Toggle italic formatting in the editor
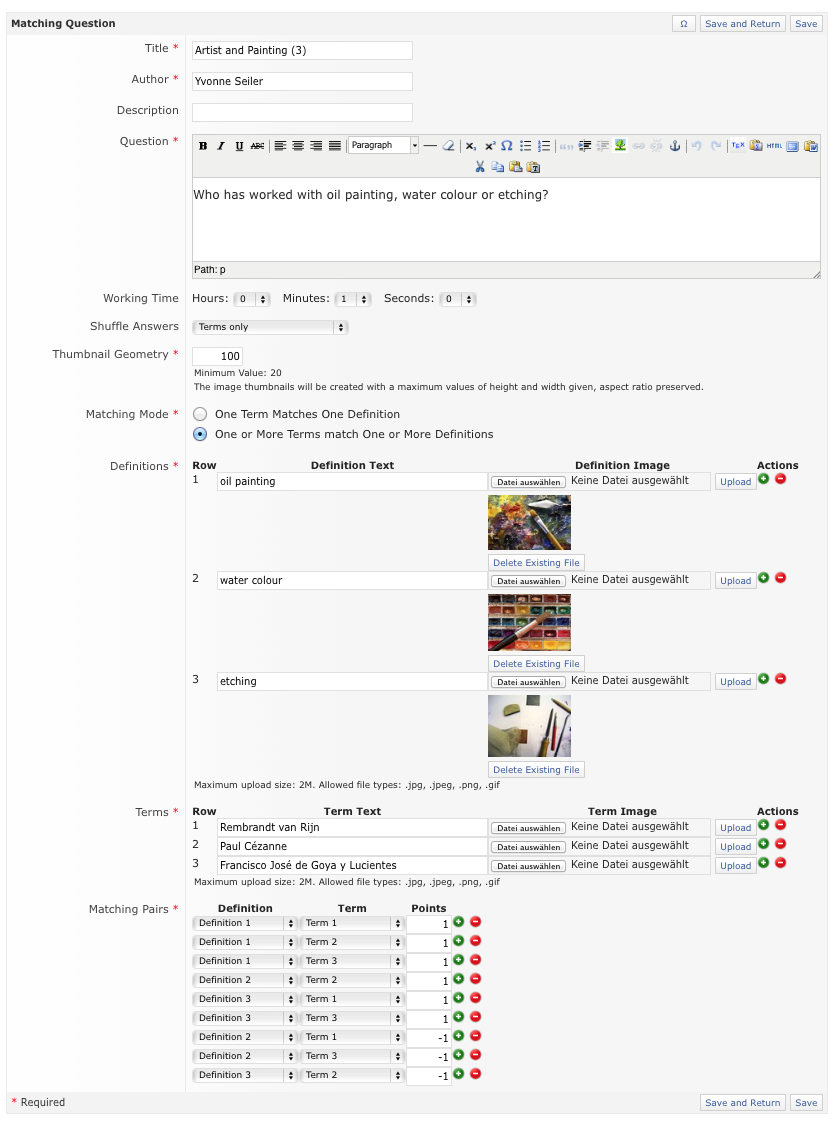 point(221,146)
